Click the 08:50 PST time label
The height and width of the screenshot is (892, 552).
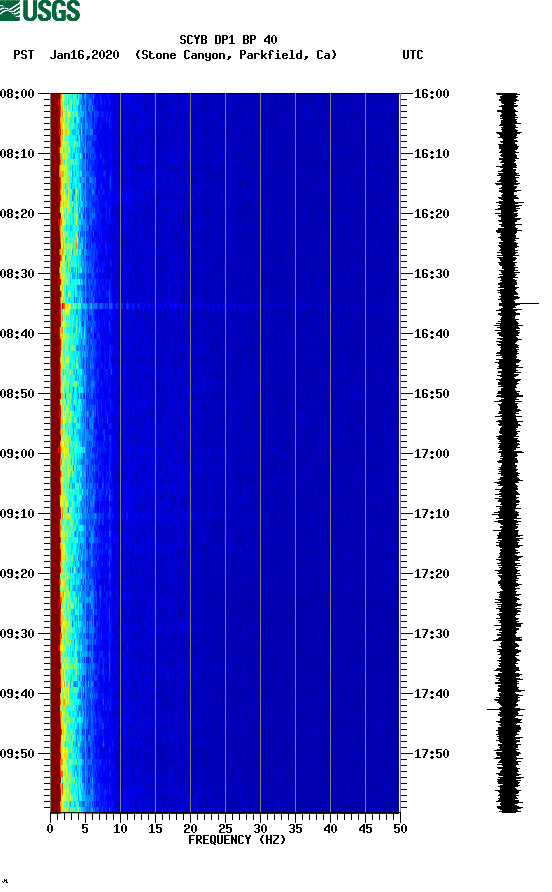click(x=17, y=394)
